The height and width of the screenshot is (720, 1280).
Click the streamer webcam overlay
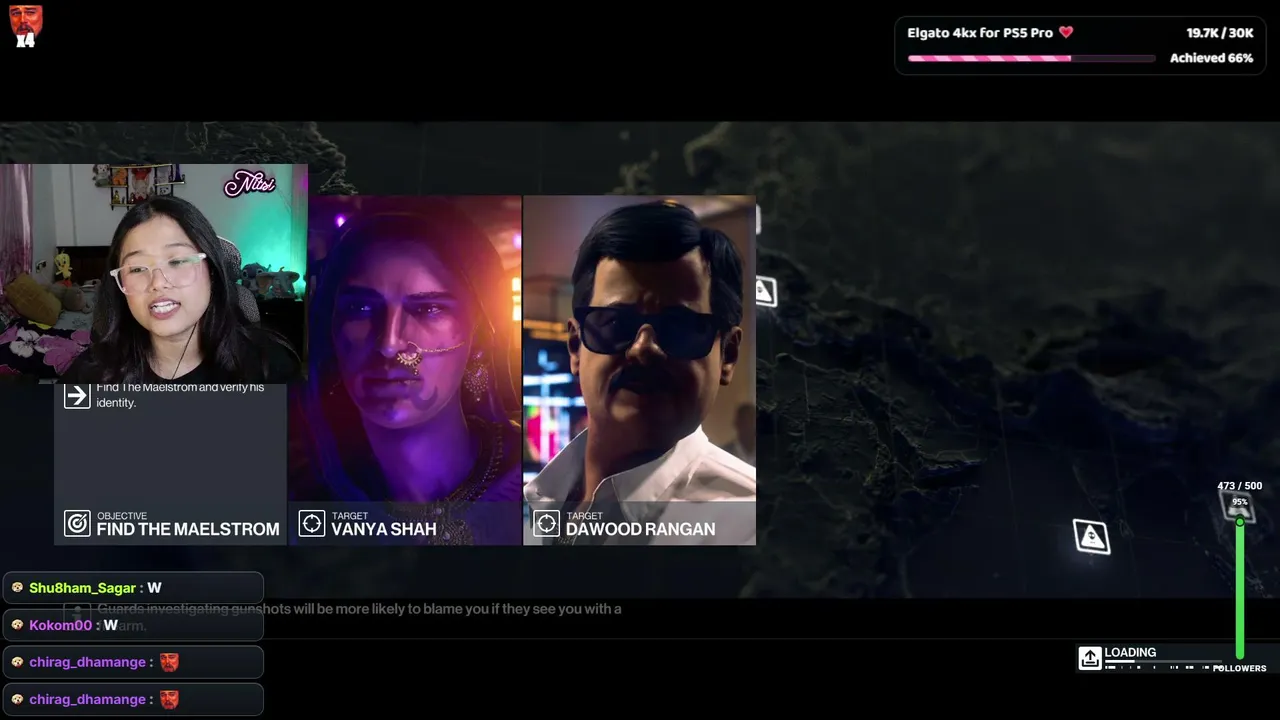154,273
